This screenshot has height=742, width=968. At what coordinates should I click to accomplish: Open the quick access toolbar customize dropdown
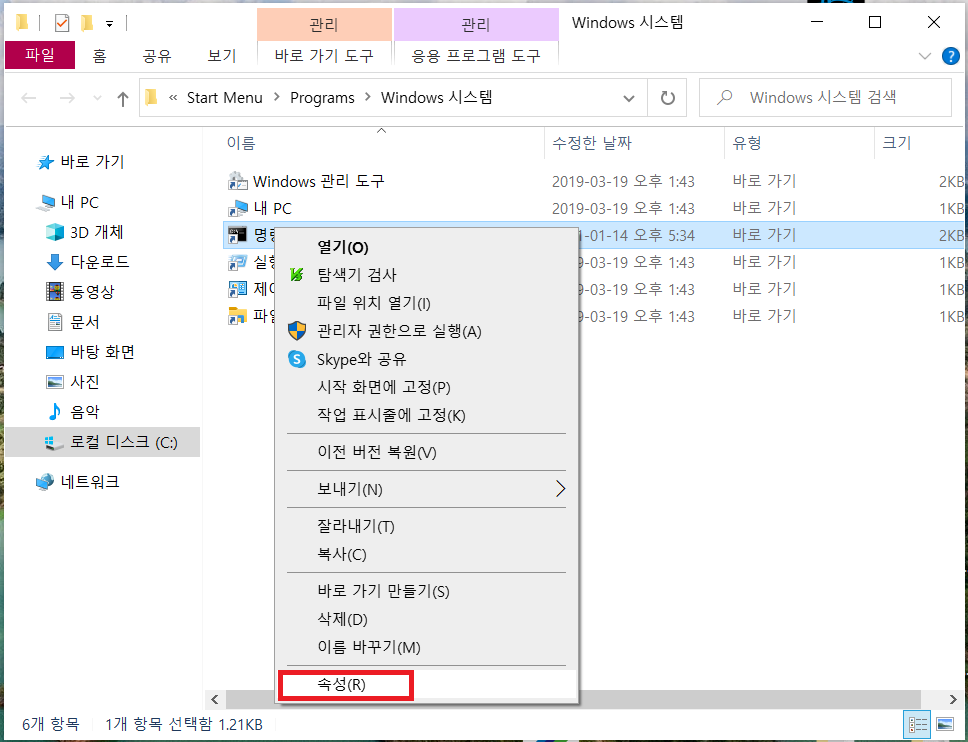click(x=109, y=24)
